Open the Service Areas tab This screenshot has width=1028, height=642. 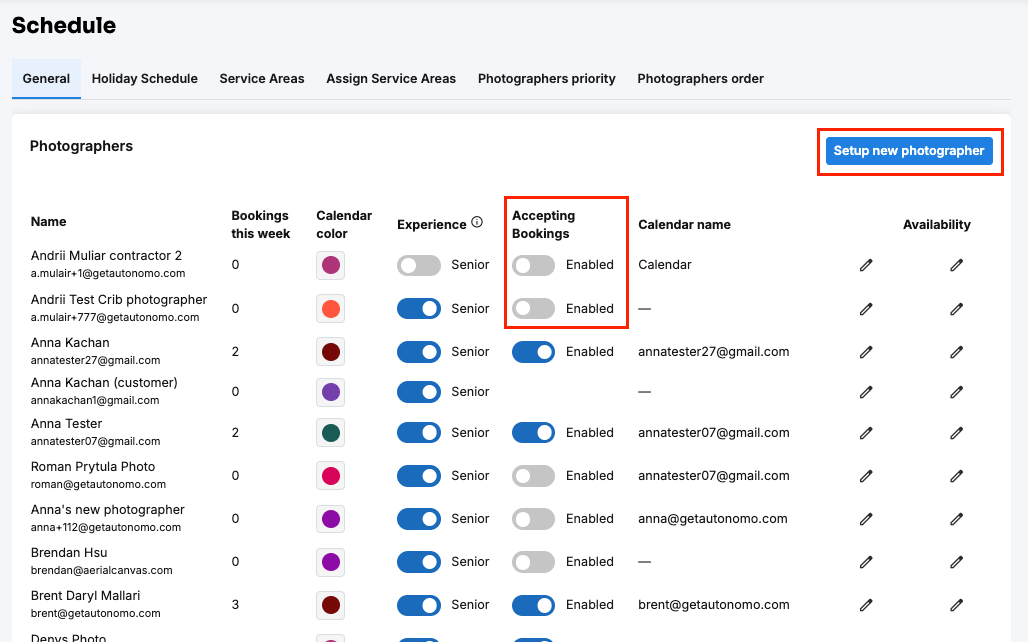pyautogui.click(x=262, y=79)
